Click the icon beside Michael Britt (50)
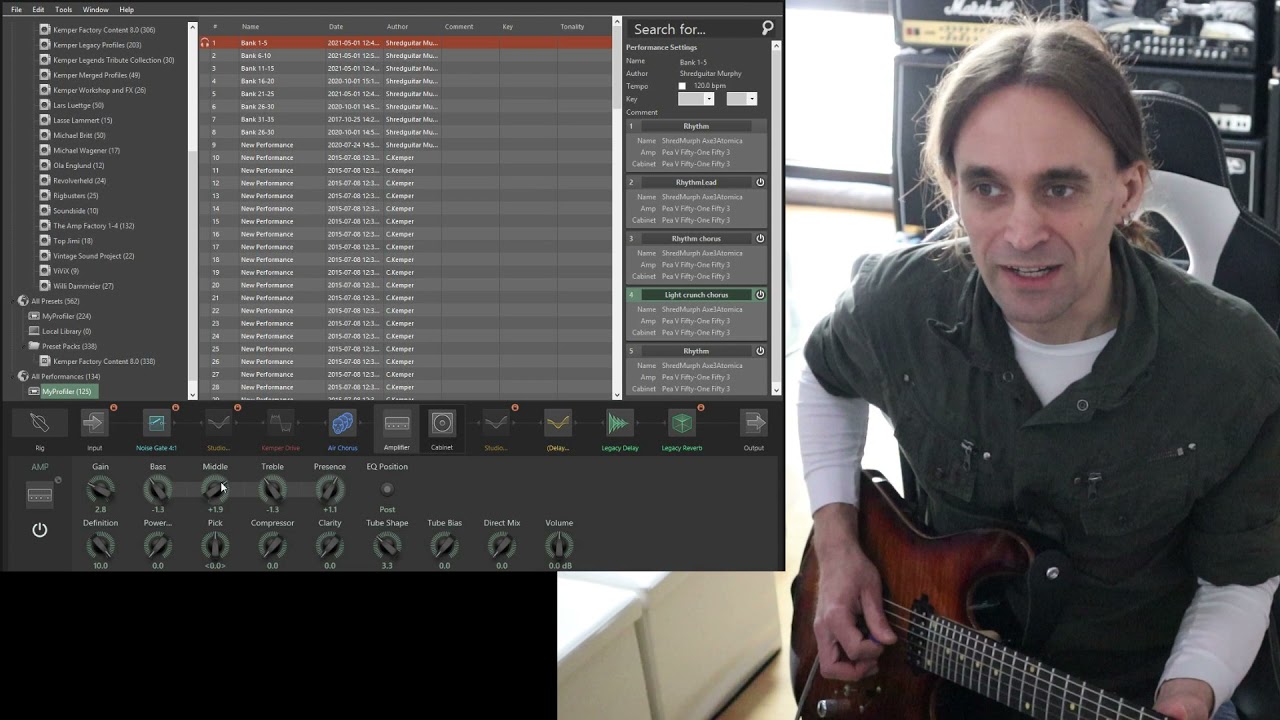This screenshot has height=720, width=1280. point(45,135)
